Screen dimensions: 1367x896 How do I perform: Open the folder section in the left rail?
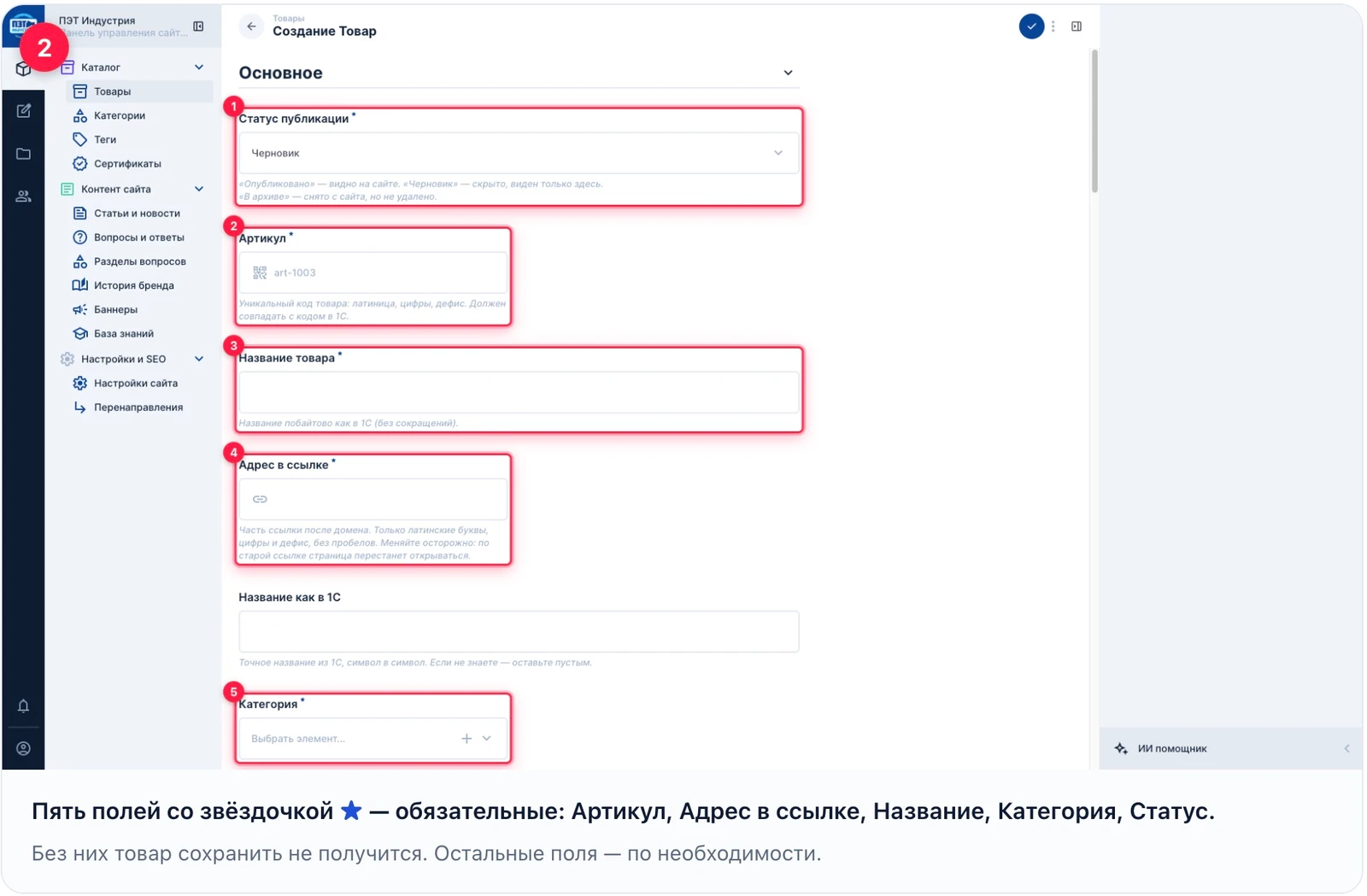[x=24, y=154]
